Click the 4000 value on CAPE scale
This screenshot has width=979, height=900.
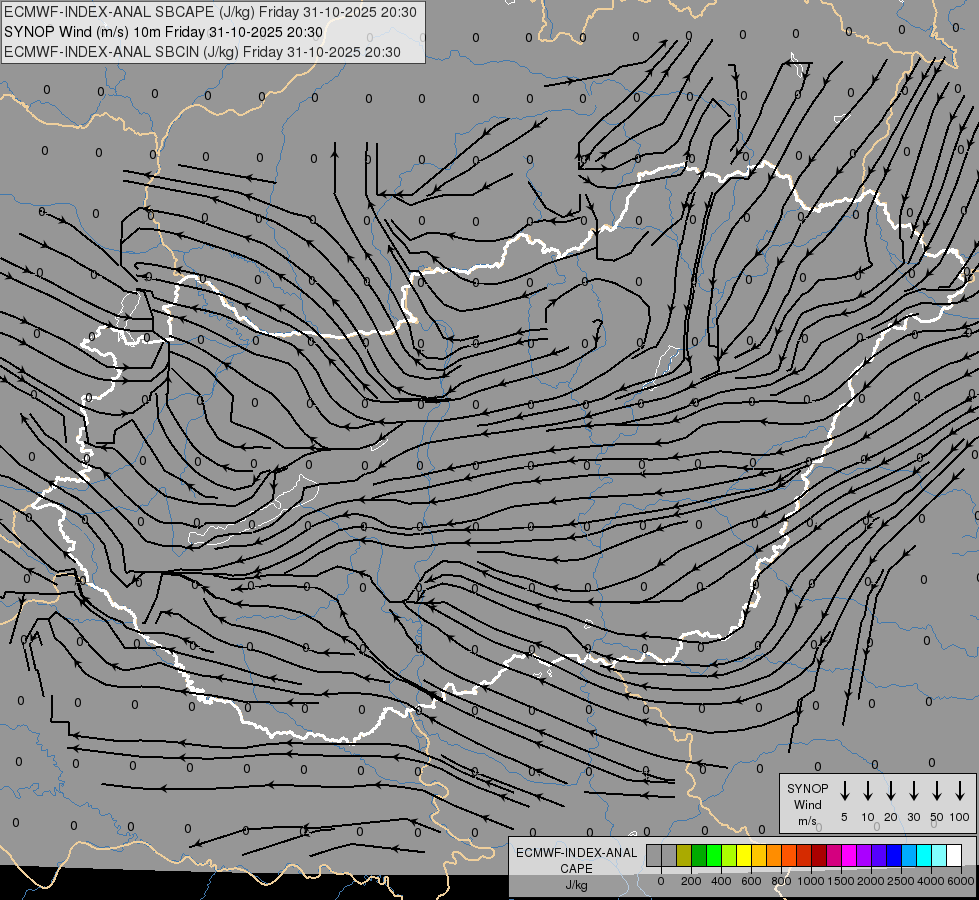click(x=931, y=881)
